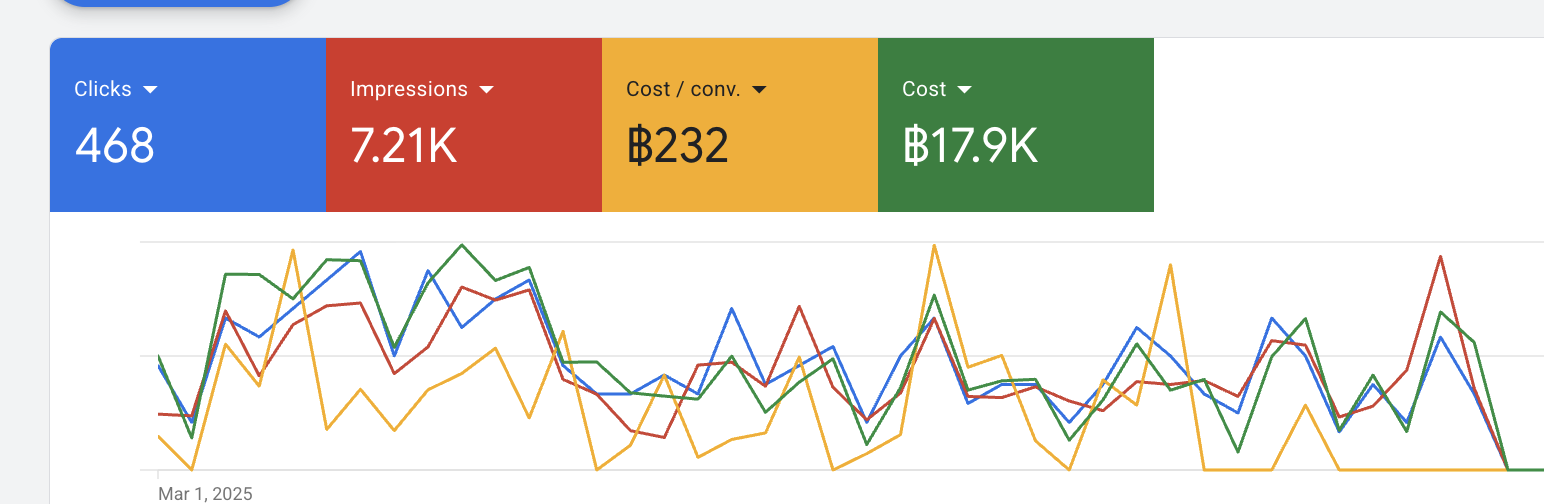Viewport: 1544px width, 504px height.
Task: Select the yellow Cost / conv. scorecard
Action: 740,125
